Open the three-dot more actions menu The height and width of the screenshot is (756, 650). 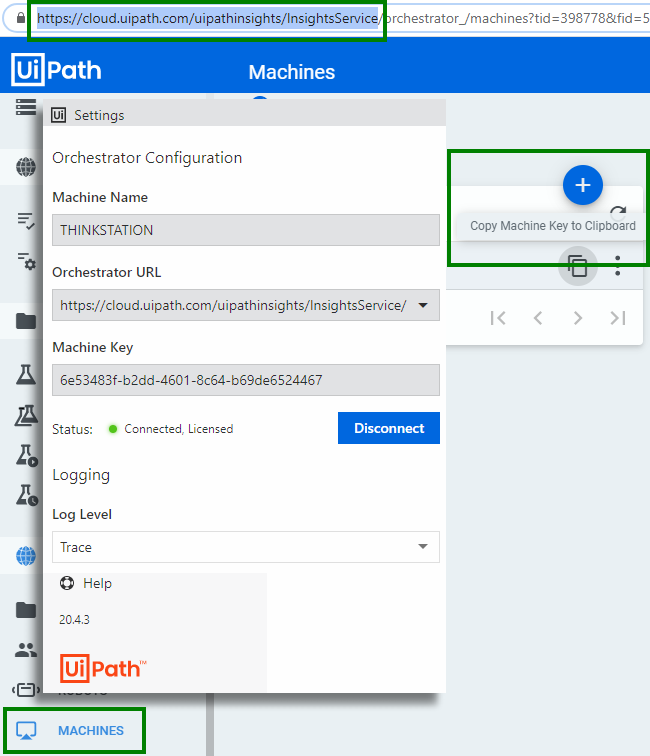coord(618,266)
